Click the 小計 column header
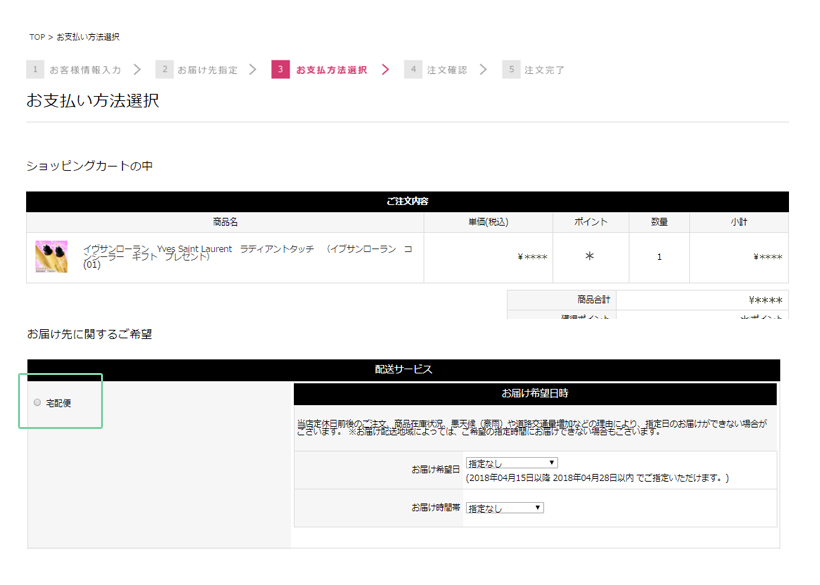820x585 pixels. 738,222
